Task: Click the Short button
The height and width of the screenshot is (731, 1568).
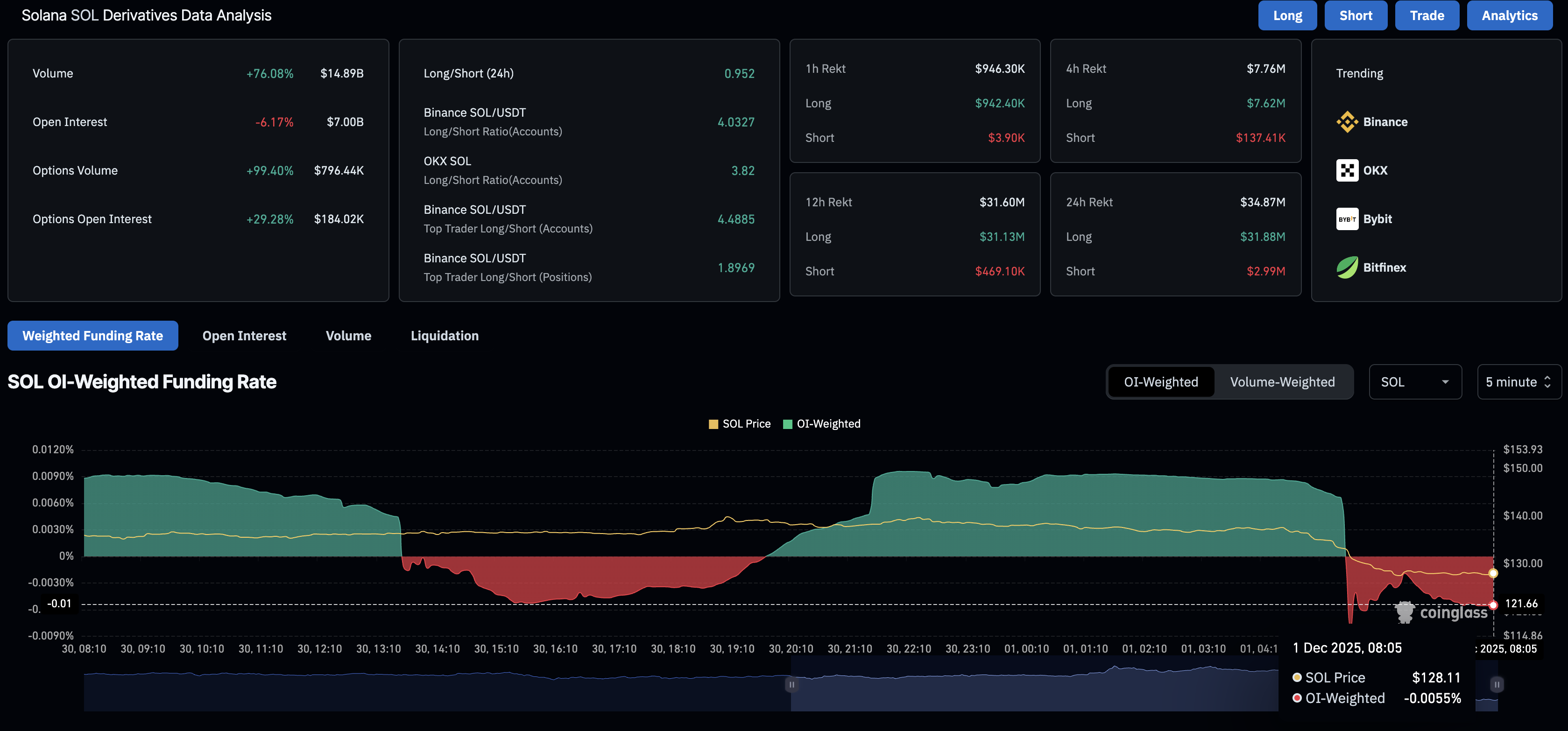Action: click(1356, 15)
